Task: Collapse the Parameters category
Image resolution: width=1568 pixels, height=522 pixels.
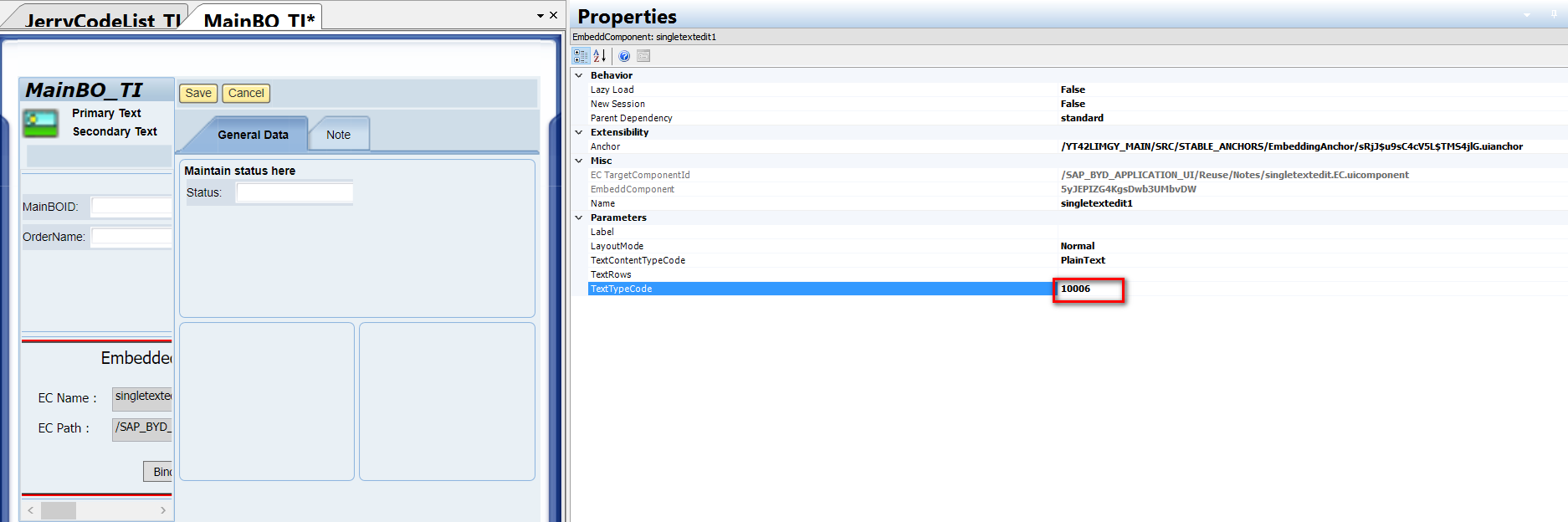Action: coord(578,217)
